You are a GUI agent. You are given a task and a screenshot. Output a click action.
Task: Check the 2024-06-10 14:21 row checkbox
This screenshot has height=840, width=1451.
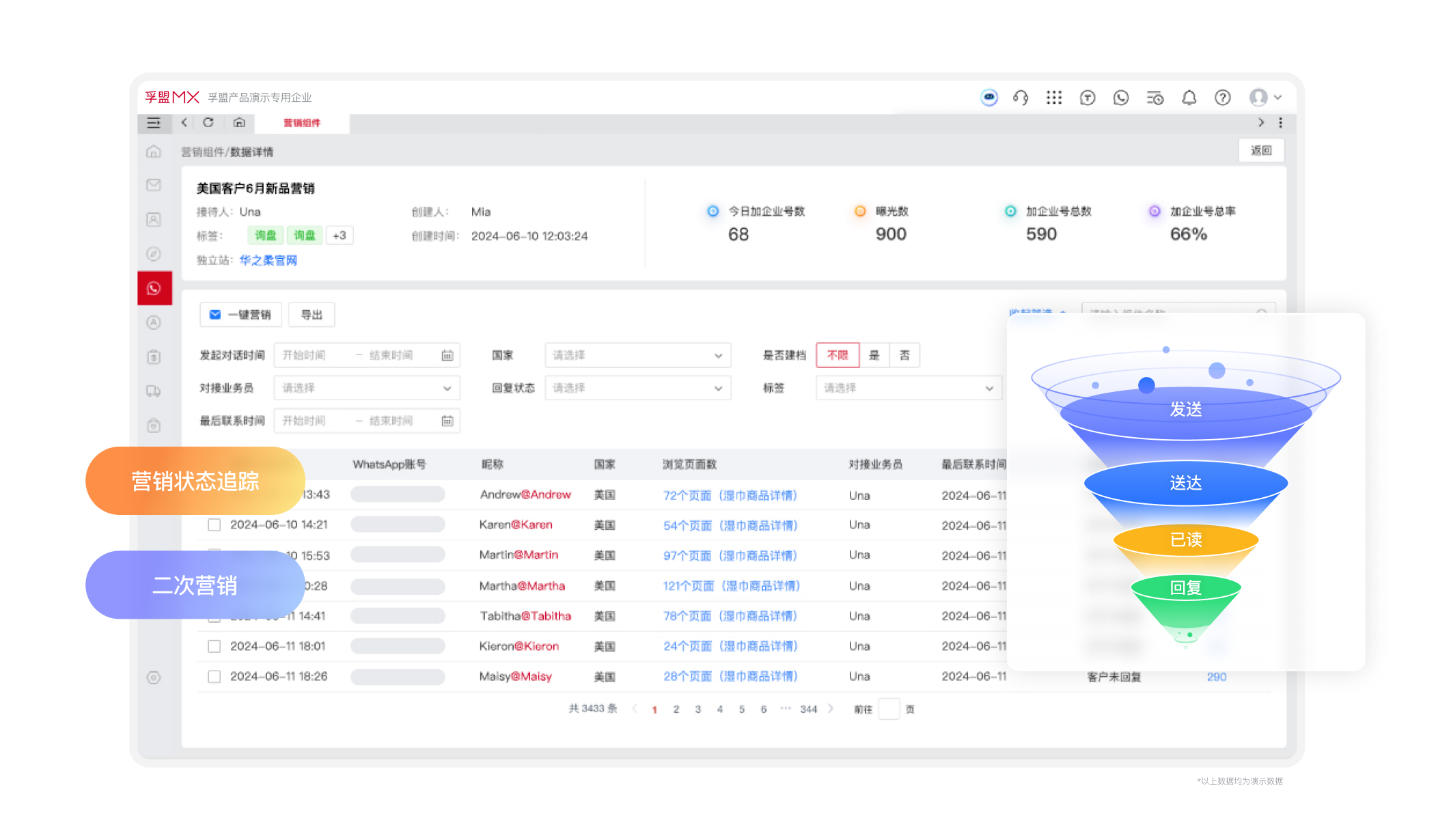pyautogui.click(x=215, y=524)
